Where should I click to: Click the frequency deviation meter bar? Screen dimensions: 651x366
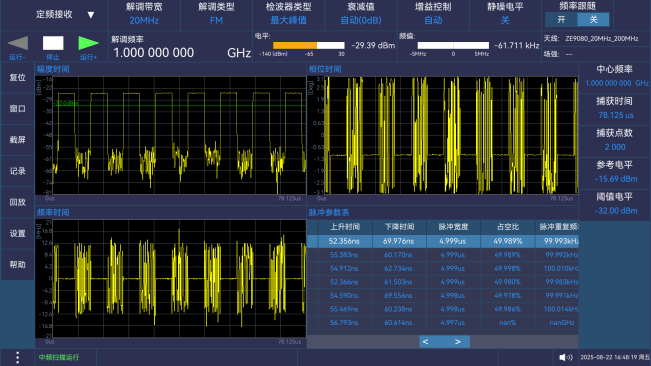453,45
